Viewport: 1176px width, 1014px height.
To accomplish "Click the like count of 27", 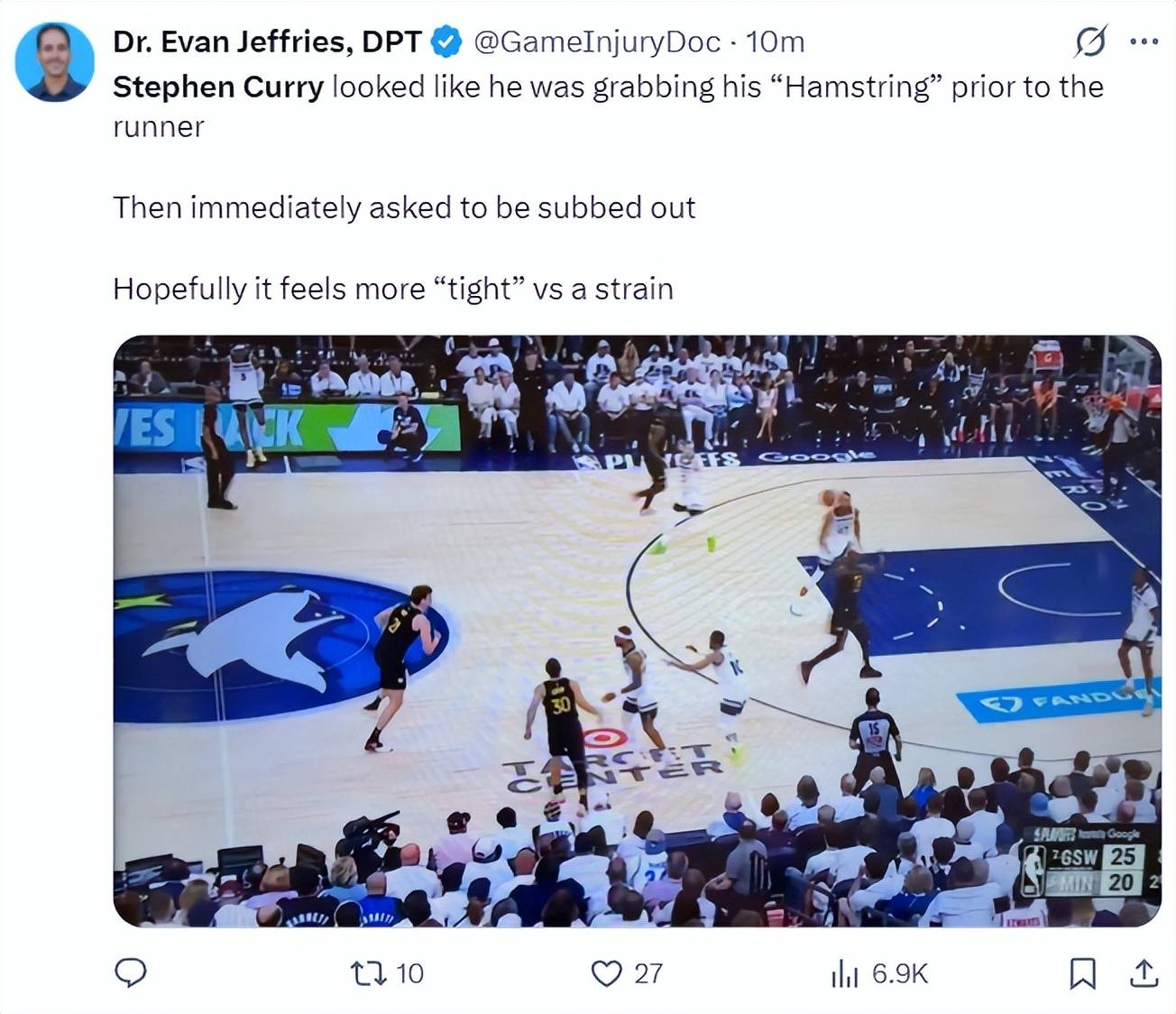I will point(648,973).
